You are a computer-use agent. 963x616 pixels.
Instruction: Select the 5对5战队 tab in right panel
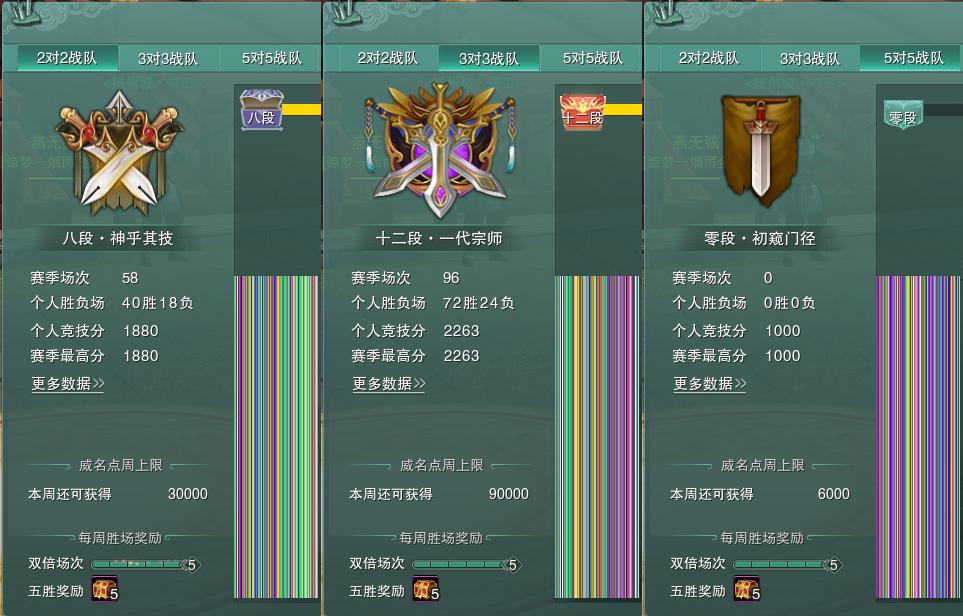pyautogui.click(x=911, y=58)
